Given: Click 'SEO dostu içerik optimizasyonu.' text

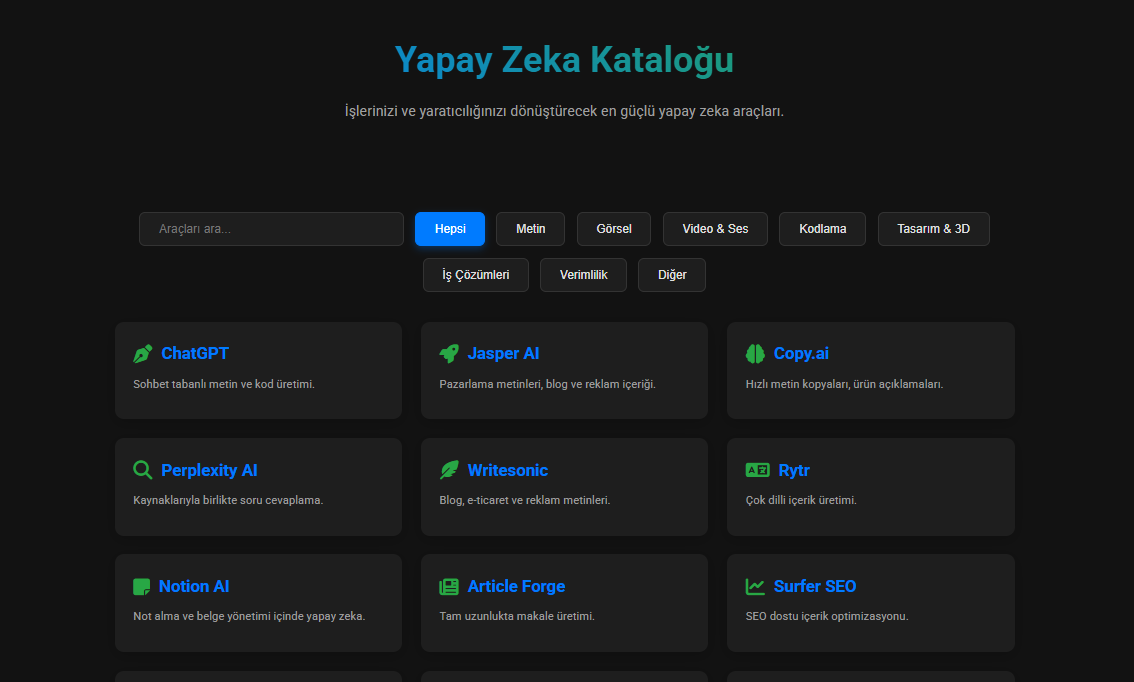Looking at the screenshot, I should pyautogui.click(x=827, y=616).
